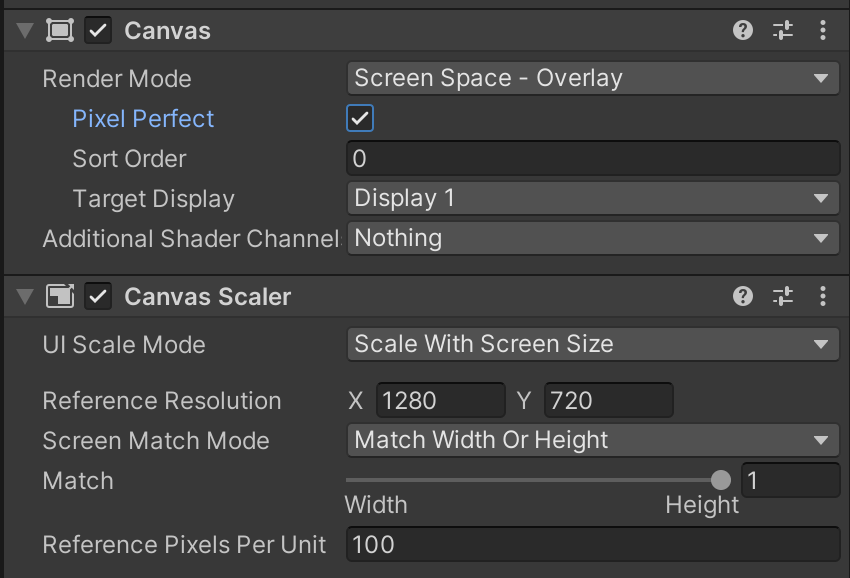The height and width of the screenshot is (578, 850).
Task: Collapse the Canvas Scaler foldout
Action: pos(25,296)
